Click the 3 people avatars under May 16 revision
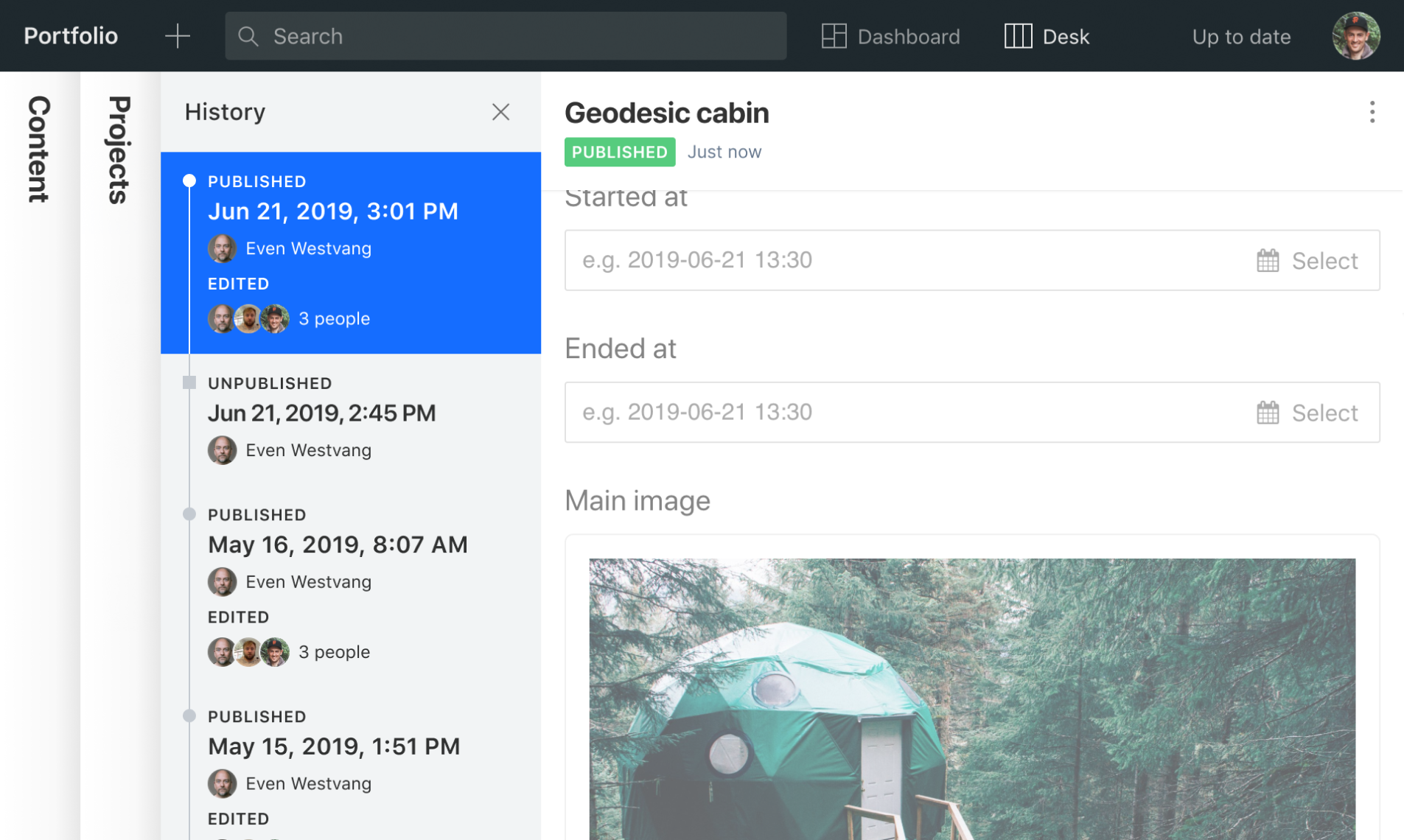Viewport: 1404px width, 840px height. (248, 652)
